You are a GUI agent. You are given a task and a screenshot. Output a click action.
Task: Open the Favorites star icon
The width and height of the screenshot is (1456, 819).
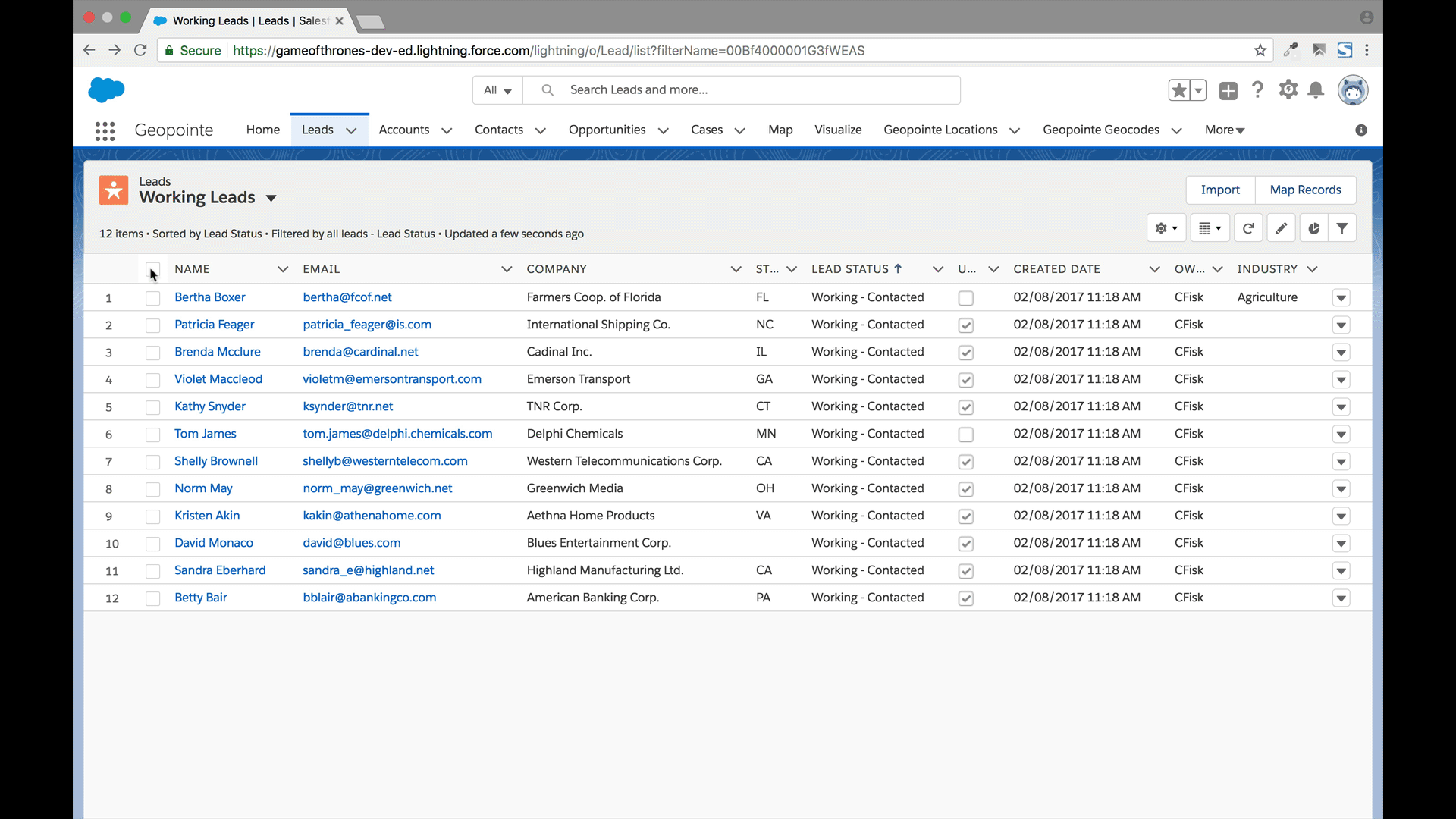tap(1179, 90)
